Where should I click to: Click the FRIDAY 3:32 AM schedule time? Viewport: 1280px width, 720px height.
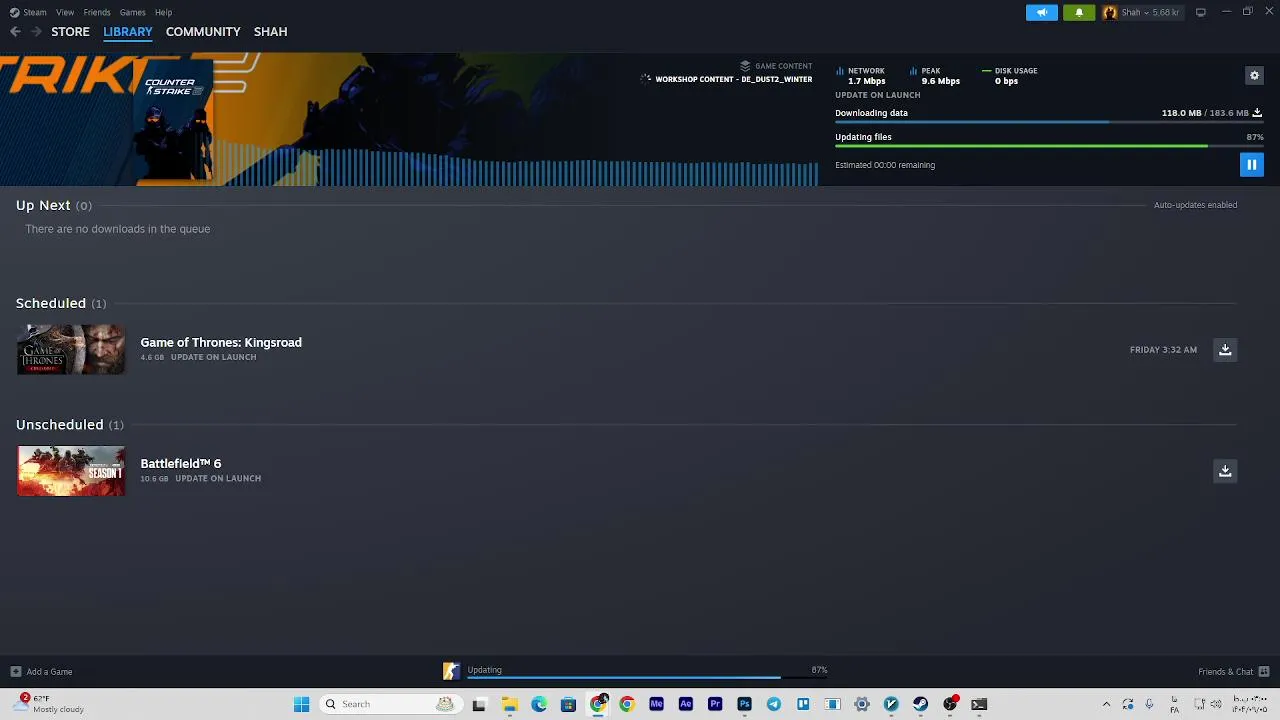pyautogui.click(x=1163, y=350)
